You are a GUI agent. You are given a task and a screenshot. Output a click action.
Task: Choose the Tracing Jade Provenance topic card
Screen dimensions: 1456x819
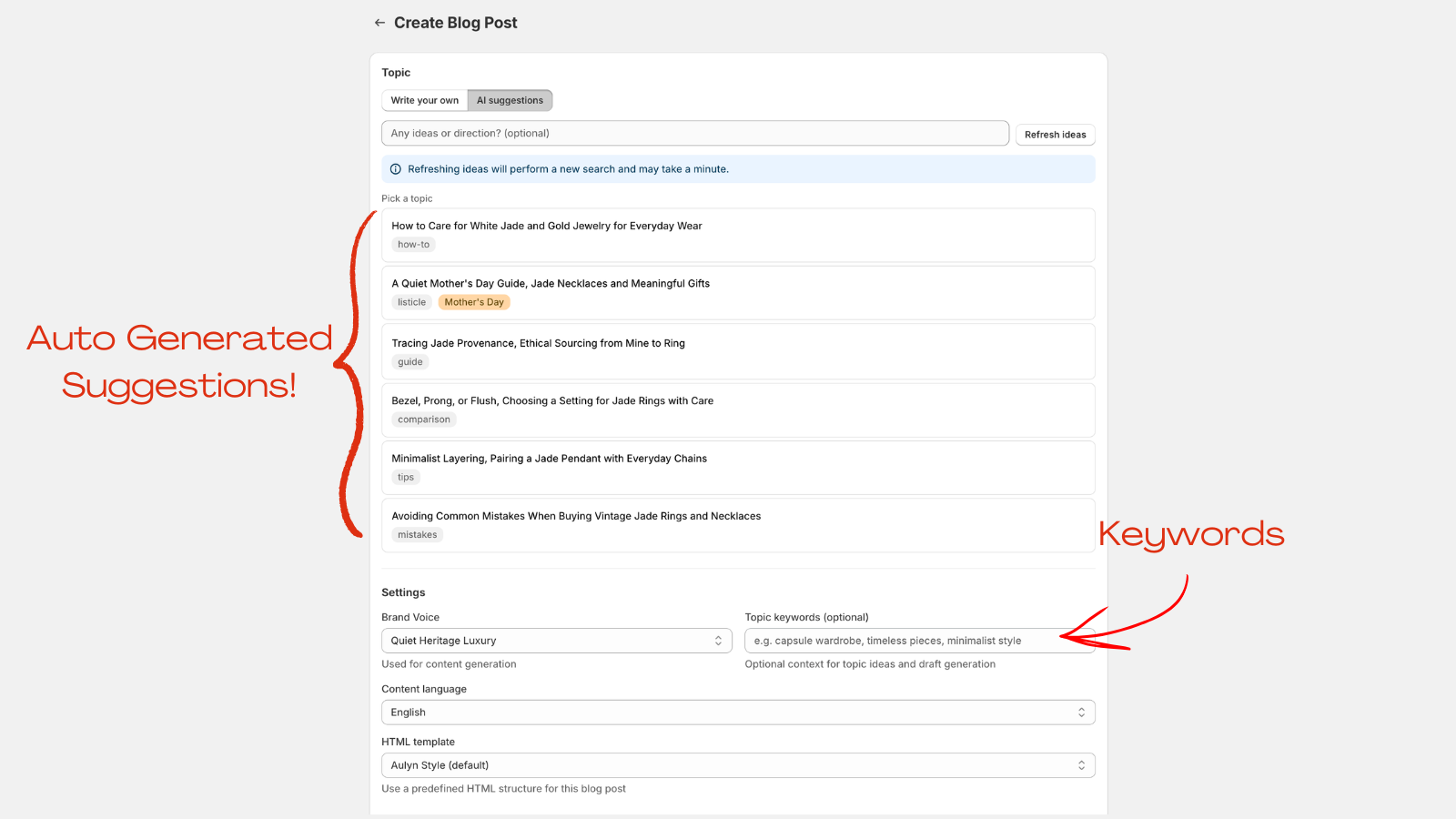click(x=737, y=351)
